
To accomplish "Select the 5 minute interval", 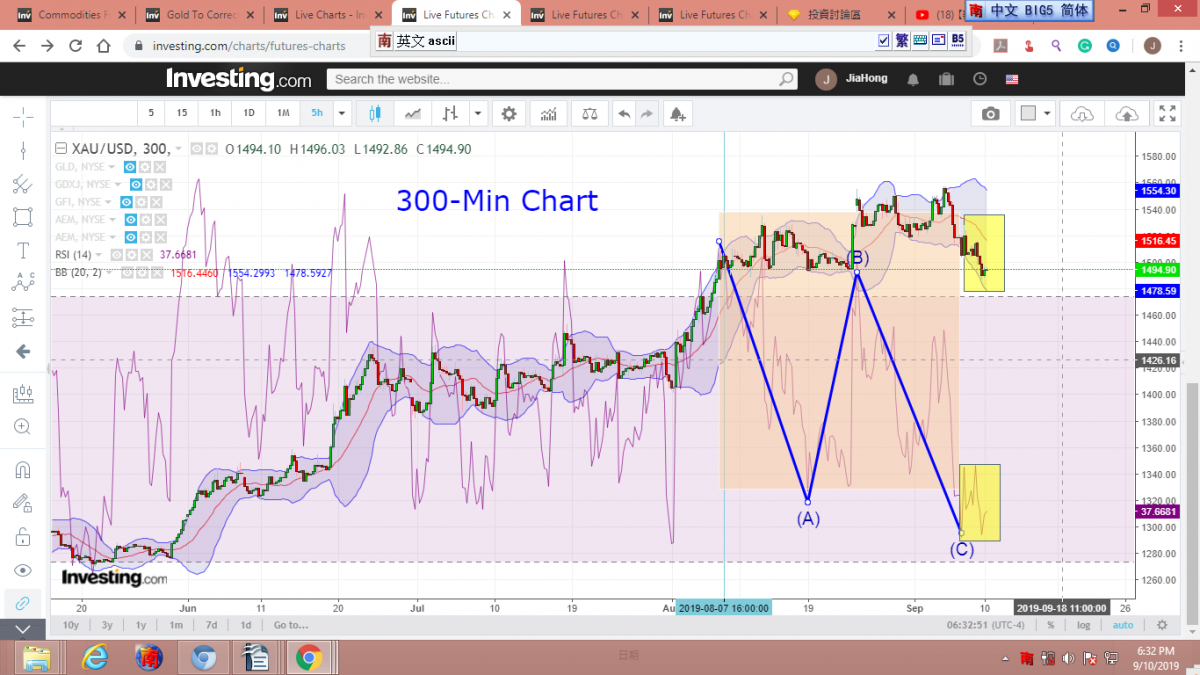I will tap(151, 113).
